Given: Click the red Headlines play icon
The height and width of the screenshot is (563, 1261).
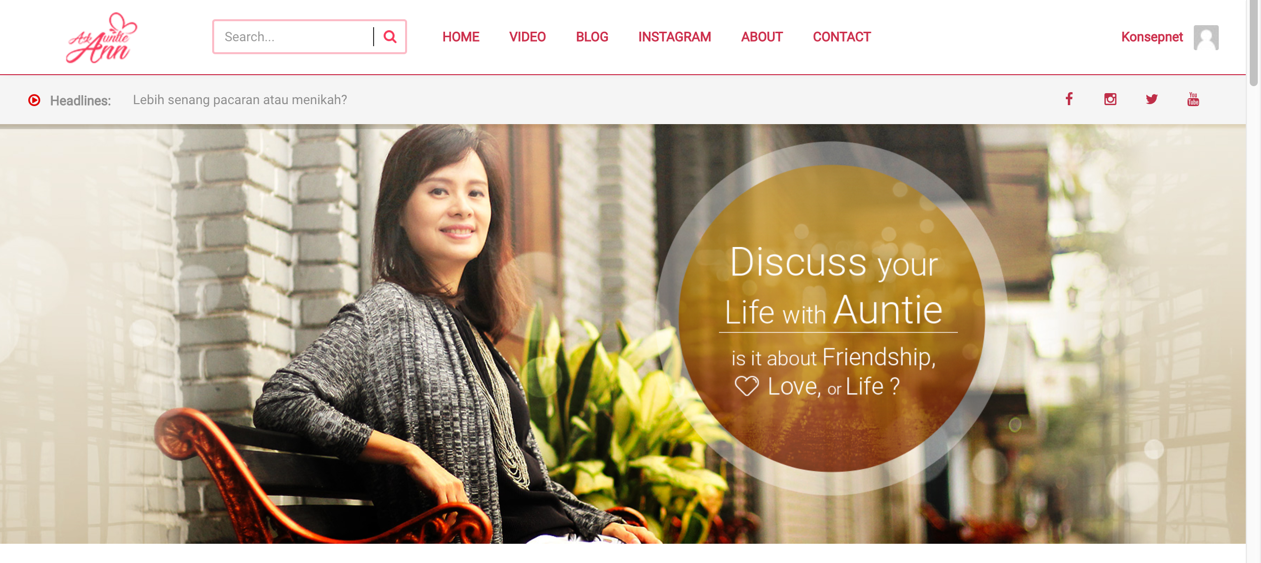Looking at the screenshot, I should pyautogui.click(x=34, y=100).
